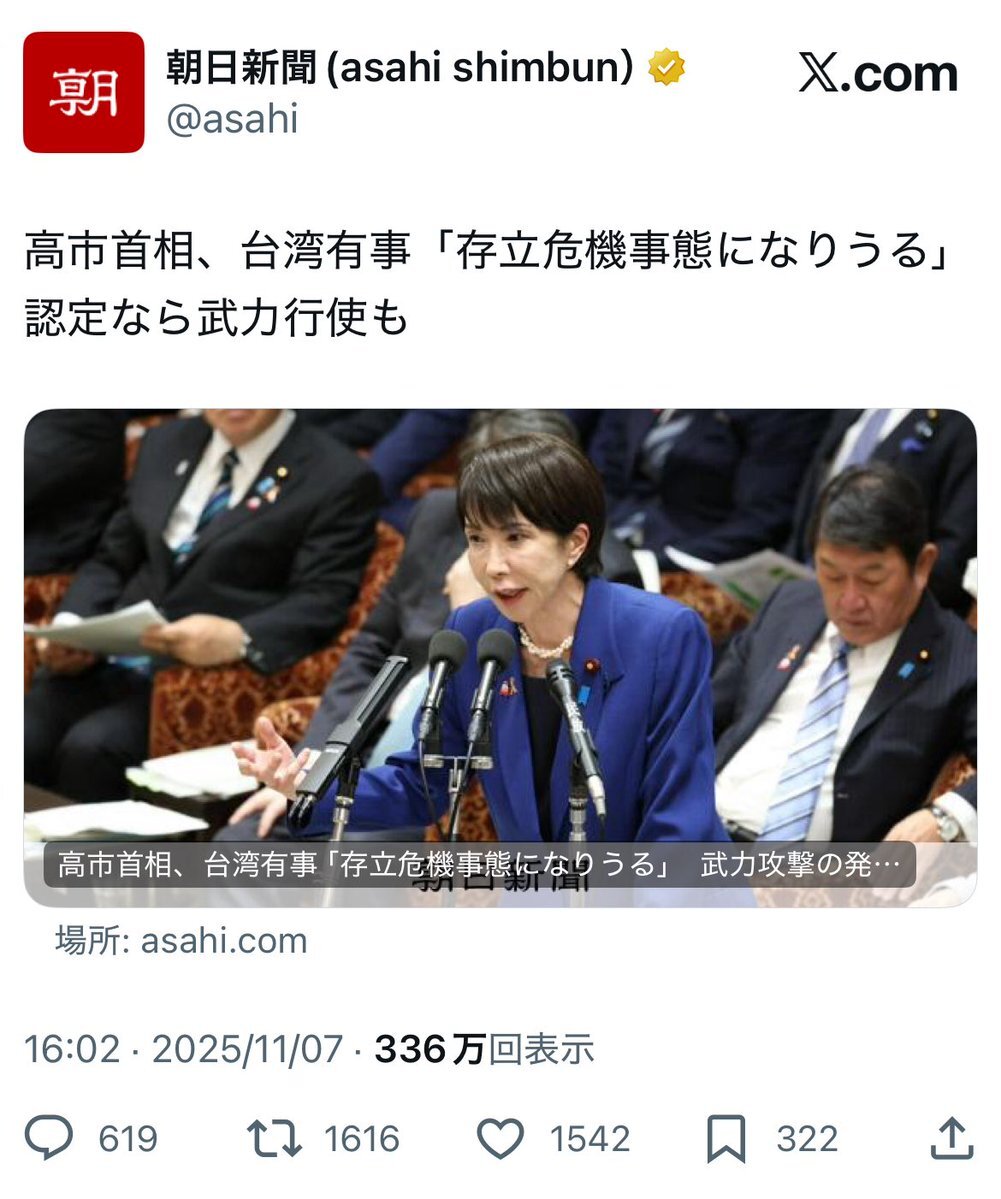1001x1199 pixels.
Task: Click the gold verified badge
Action: [666, 67]
